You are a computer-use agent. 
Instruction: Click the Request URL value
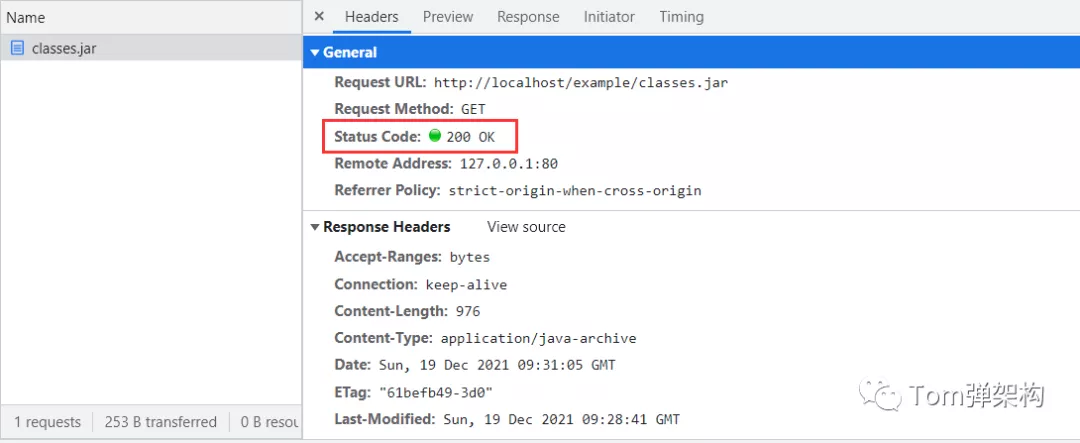pyautogui.click(x=581, y=83)
